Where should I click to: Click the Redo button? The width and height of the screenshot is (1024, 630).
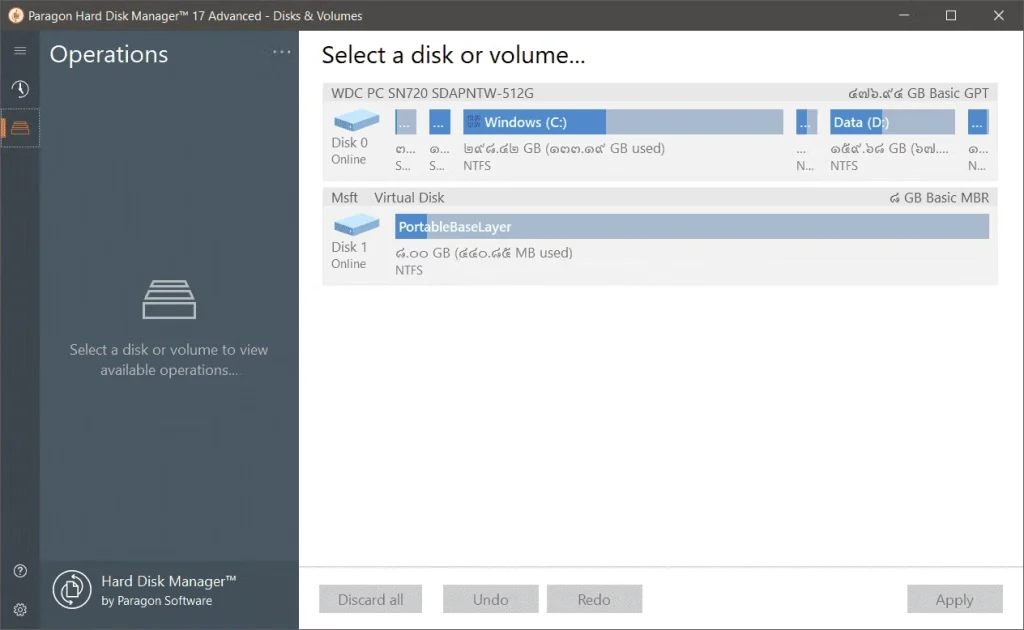pyautogui.click(x=594, y=599)
